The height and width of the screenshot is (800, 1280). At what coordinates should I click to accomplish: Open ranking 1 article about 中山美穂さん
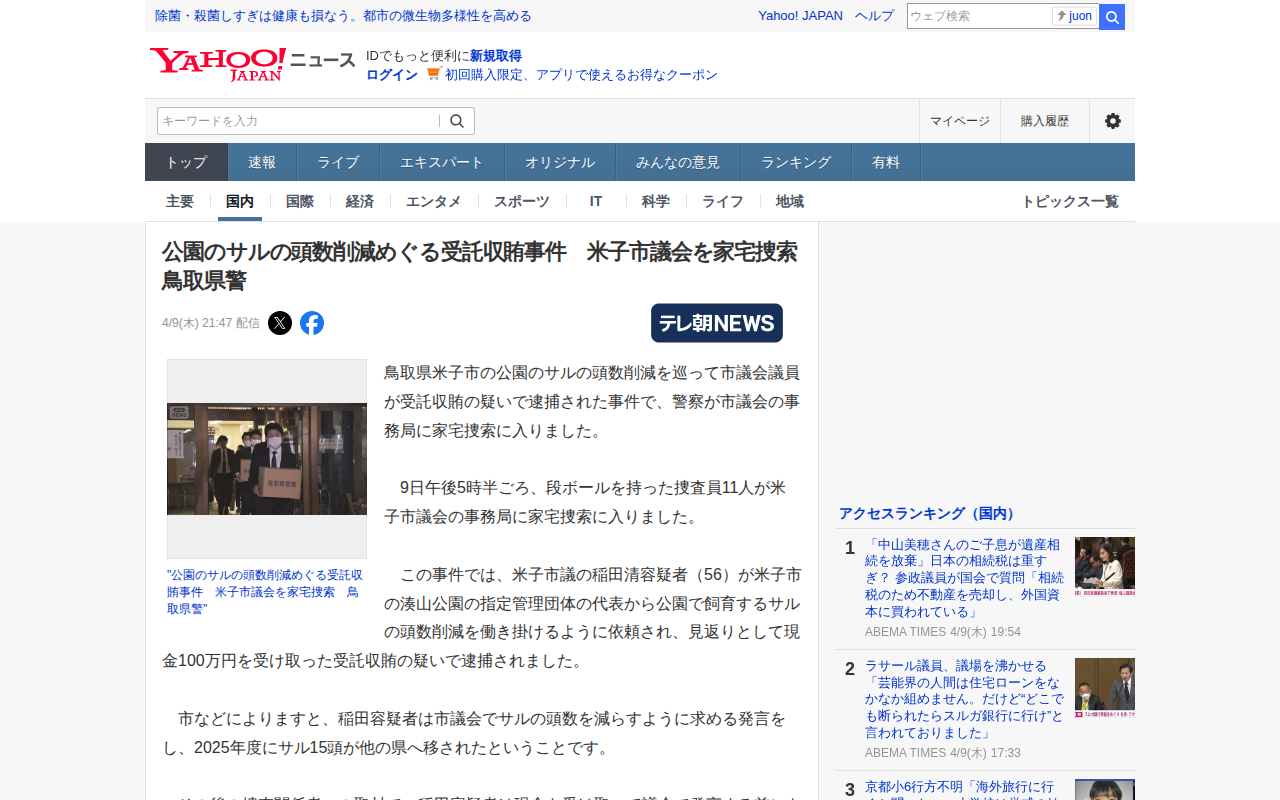[x=965, y=578]
